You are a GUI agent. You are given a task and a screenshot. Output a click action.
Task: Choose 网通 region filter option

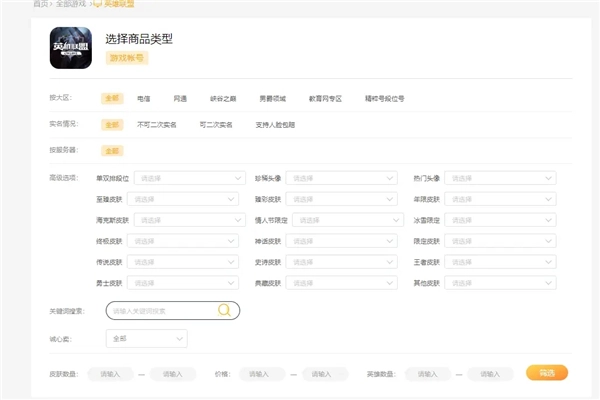point(179,99)
